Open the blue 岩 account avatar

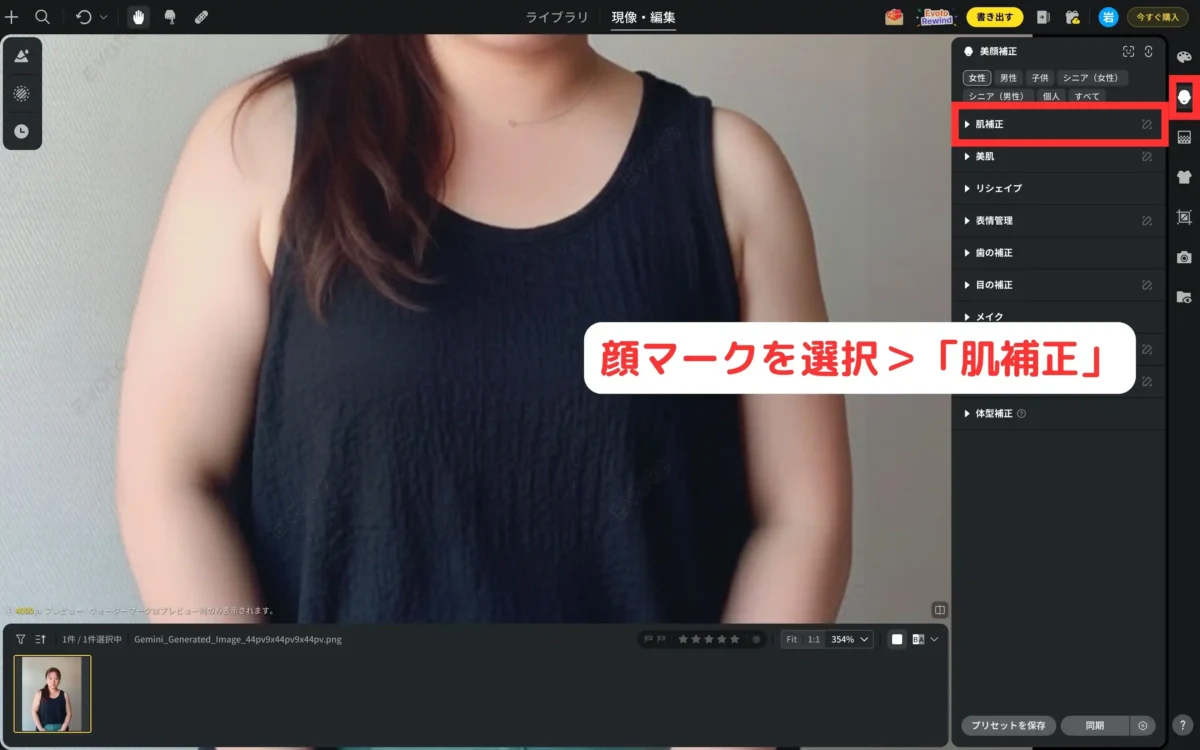[1107, 17]
